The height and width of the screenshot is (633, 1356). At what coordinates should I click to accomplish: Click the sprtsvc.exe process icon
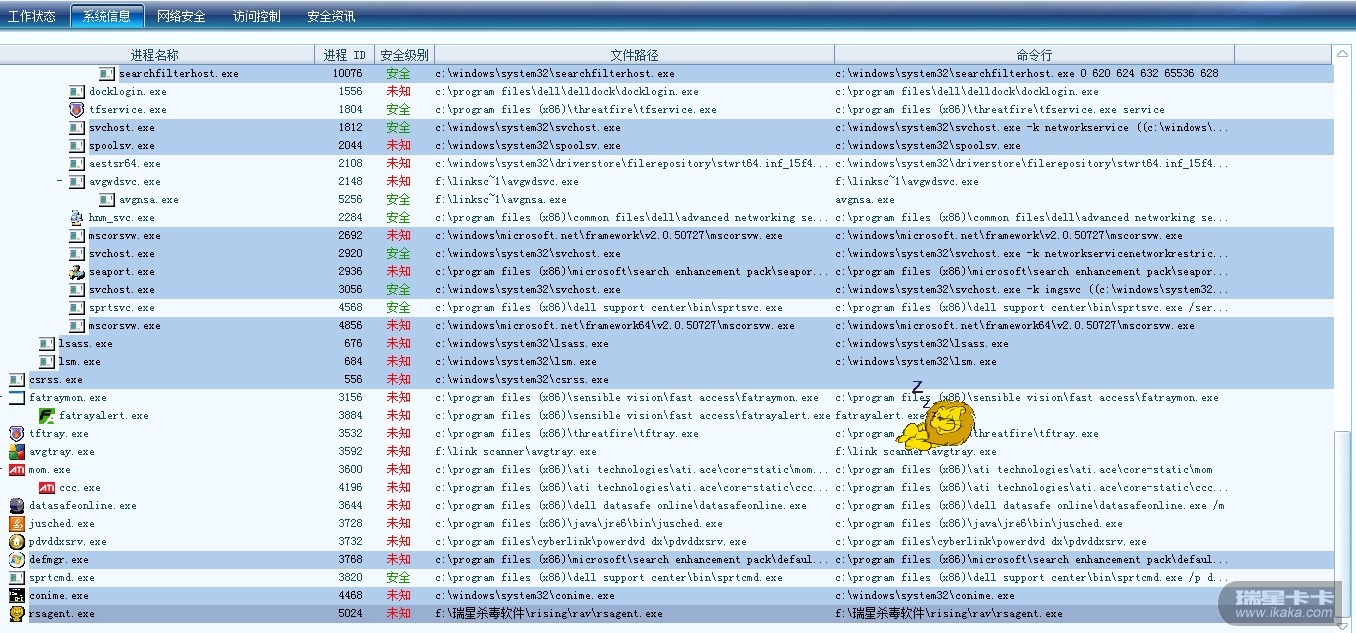coord(77,307)
